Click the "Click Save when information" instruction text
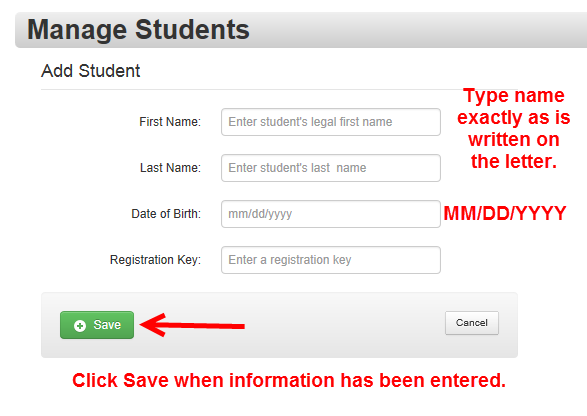Screen dimensions: 587x416 (x=289, y=380)
